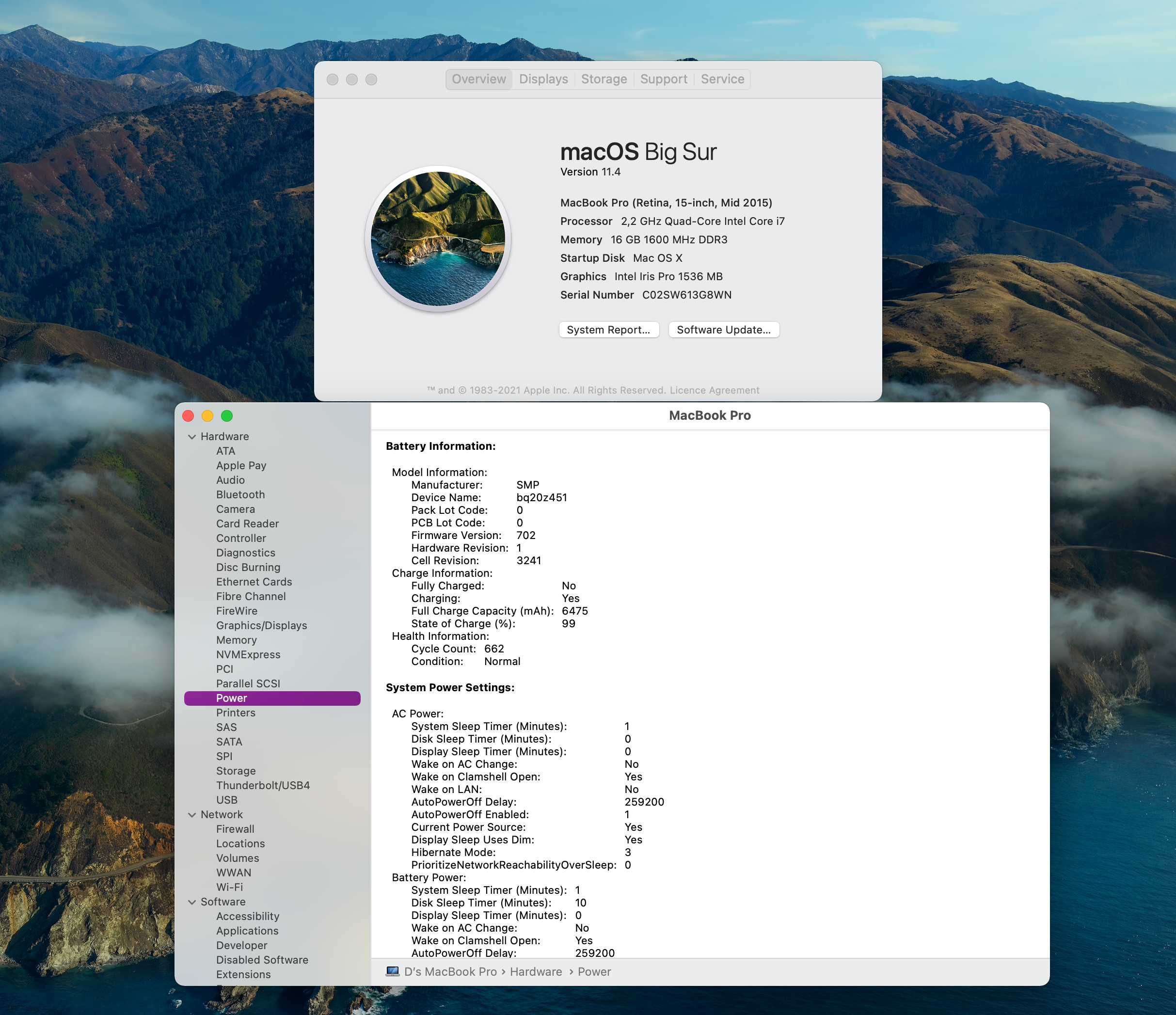Select SATA in the sidebar
The width and height of the screenshot is (1176, 1015).
(x=229, y=742)
